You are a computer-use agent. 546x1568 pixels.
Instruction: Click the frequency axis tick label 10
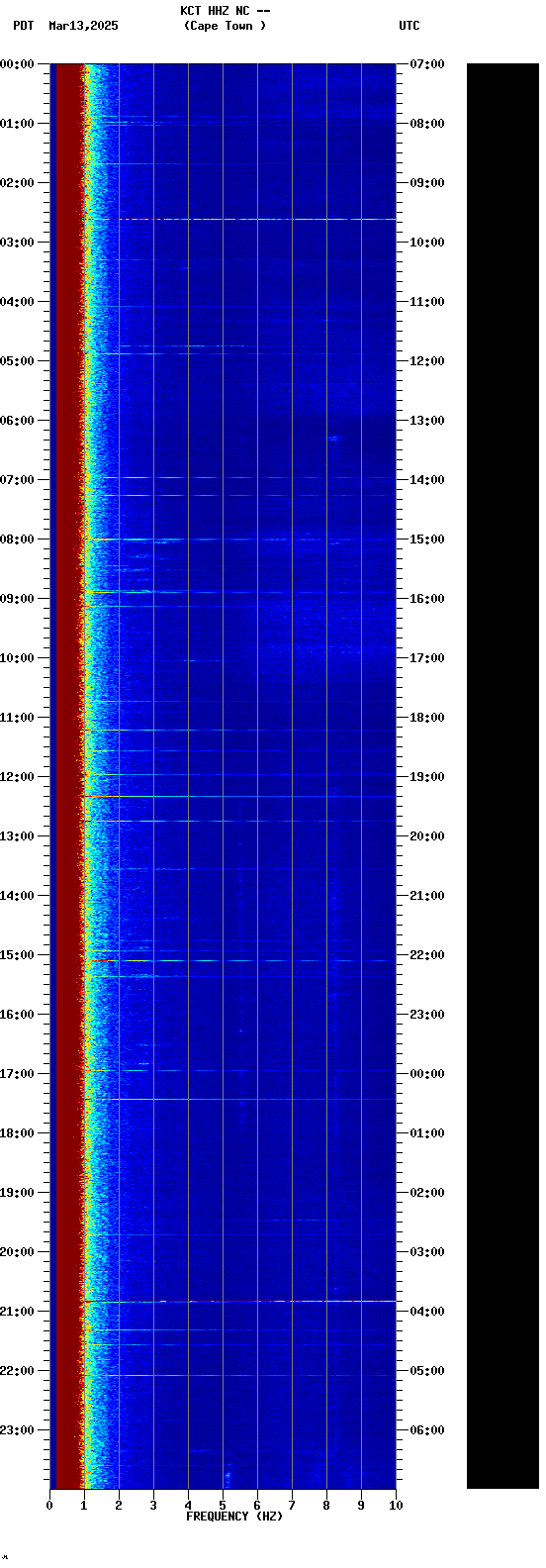point(396,1506)
